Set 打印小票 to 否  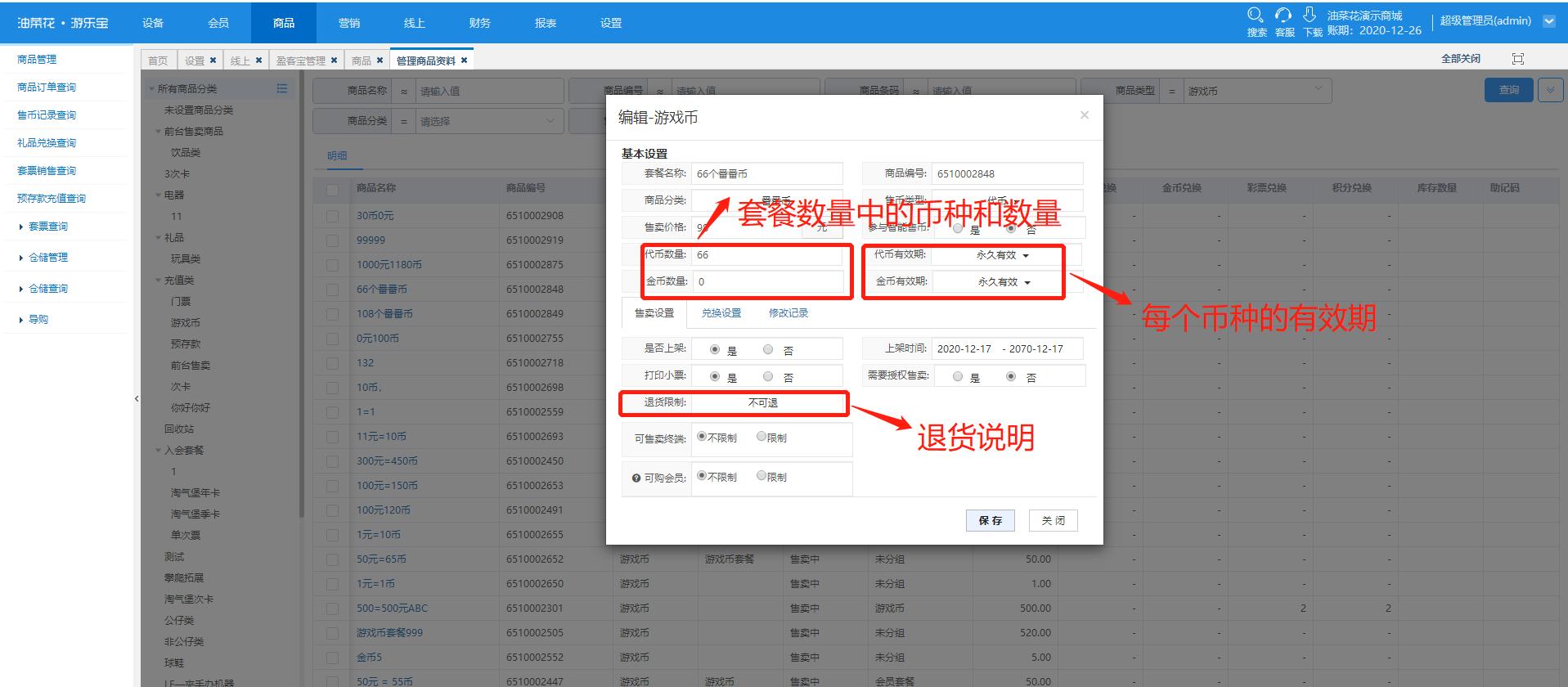coord(768,376)
